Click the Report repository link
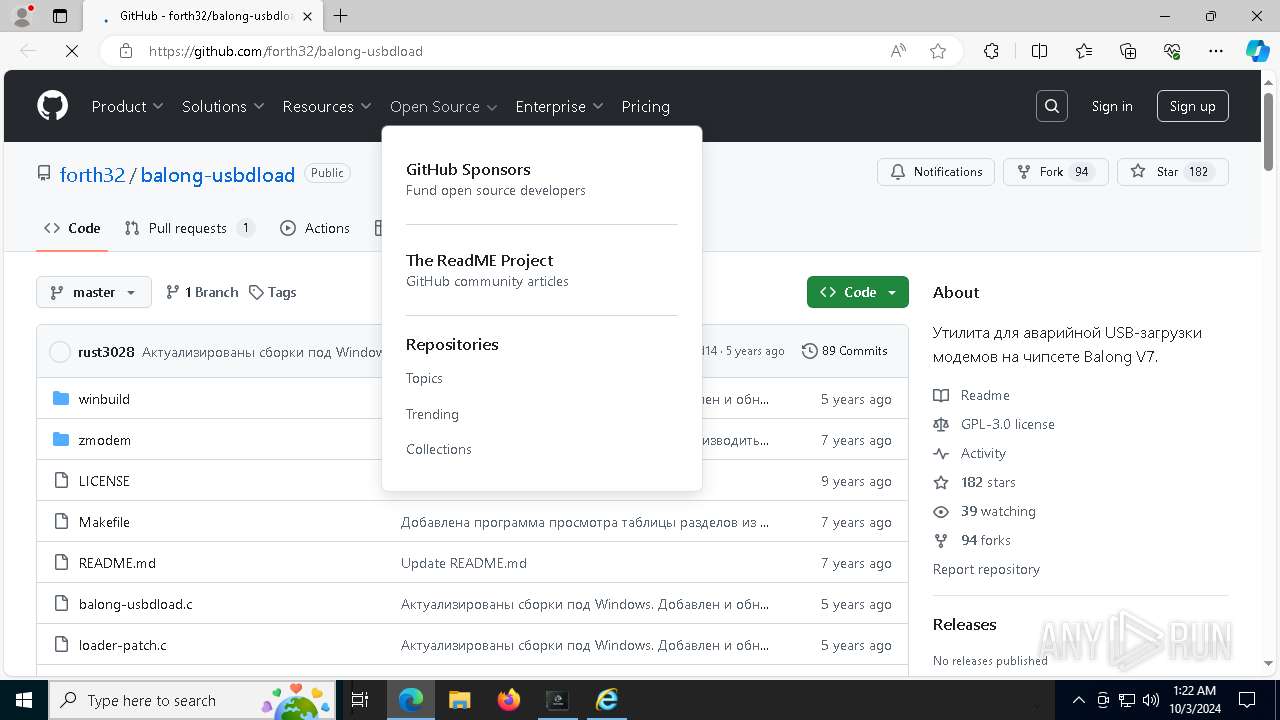 tap(986, 569)
